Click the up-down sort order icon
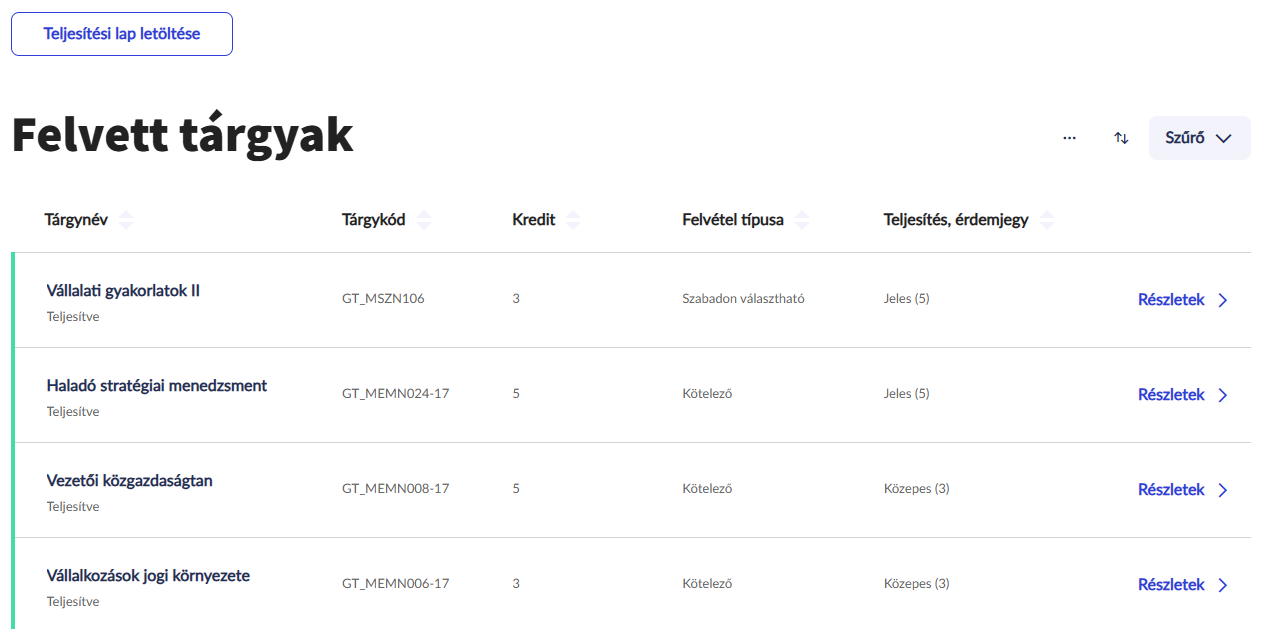Screen dimensions: 1273x629 [x=1121, y=138]
